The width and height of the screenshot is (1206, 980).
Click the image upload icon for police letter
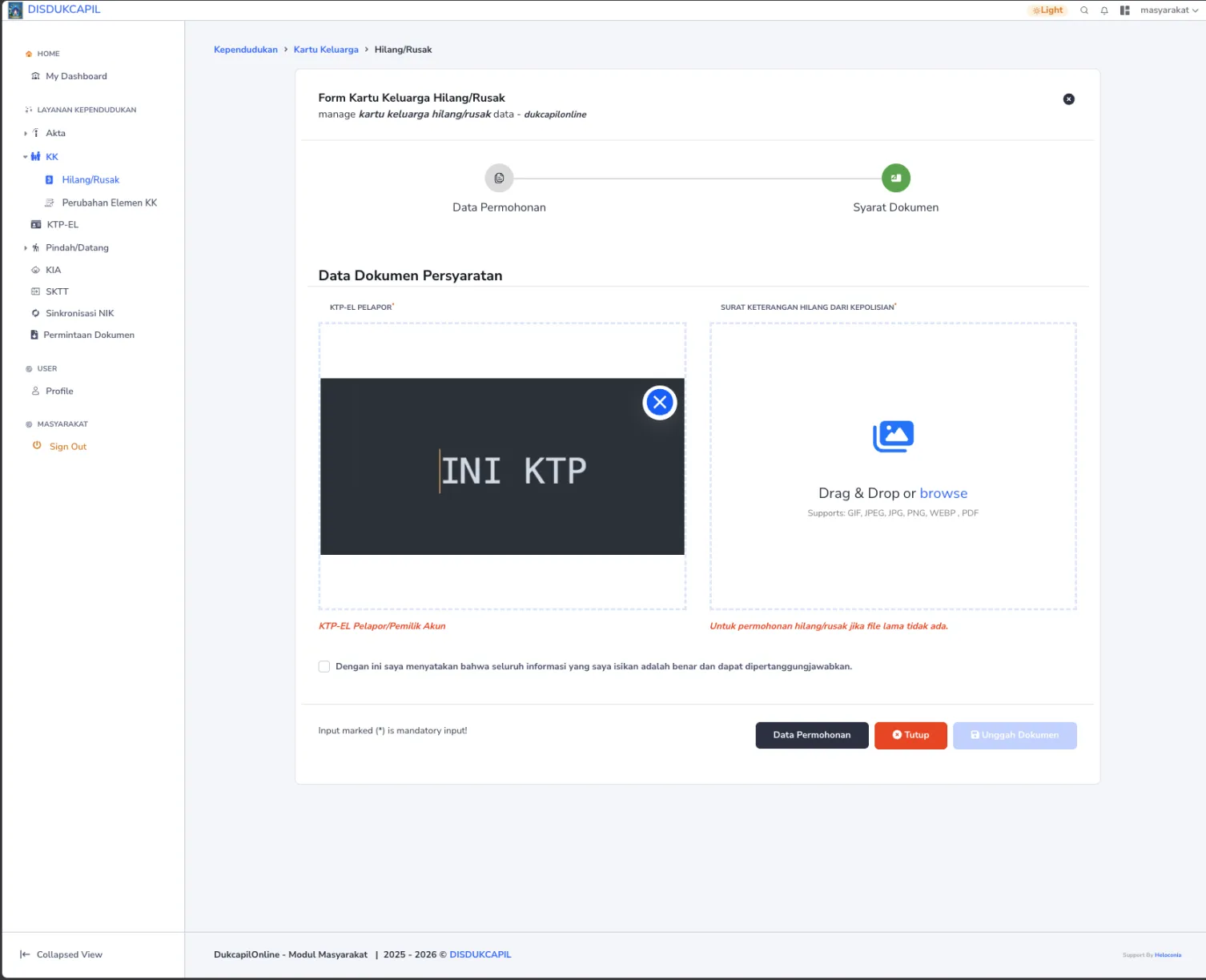click(x=893, y=436)
